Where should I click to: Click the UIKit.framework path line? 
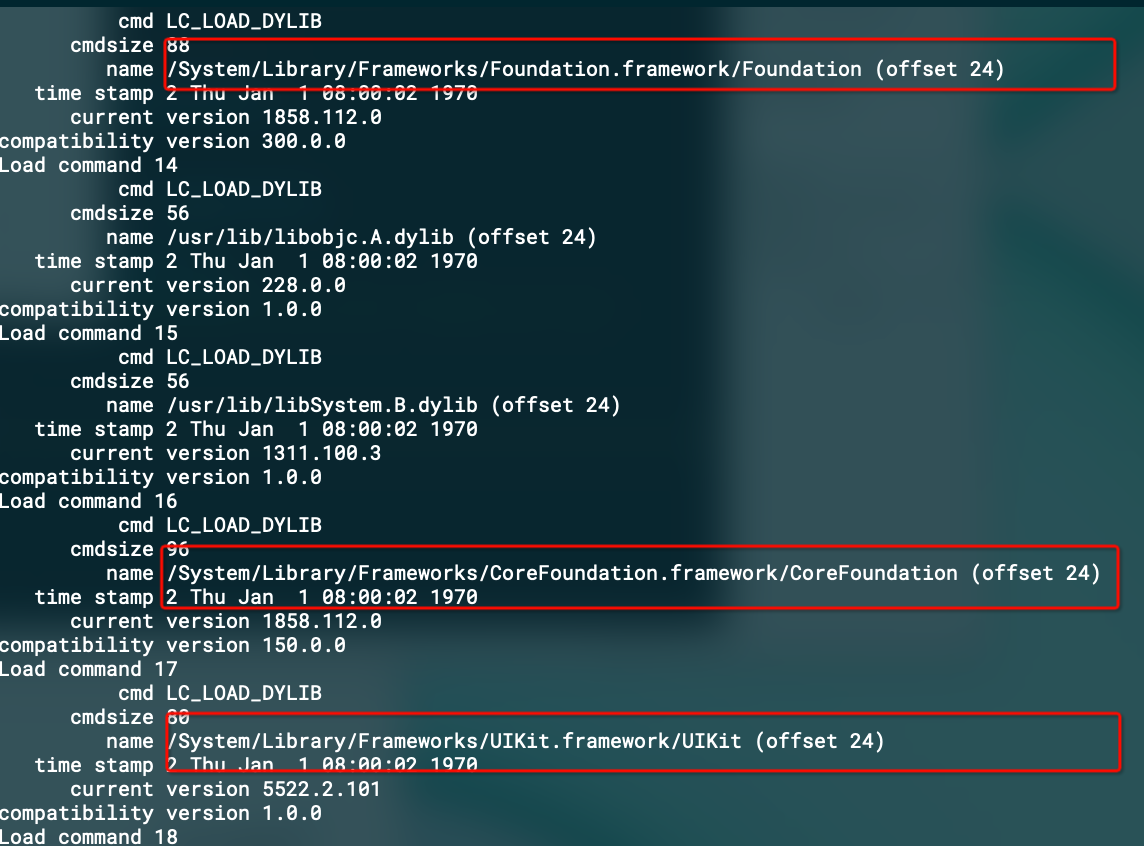tap(526, 742)
